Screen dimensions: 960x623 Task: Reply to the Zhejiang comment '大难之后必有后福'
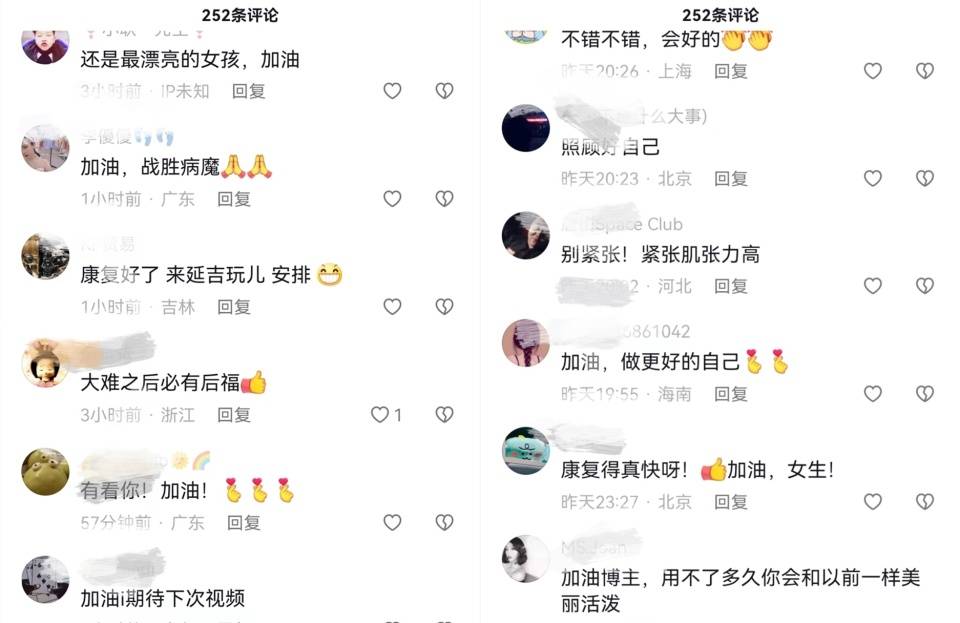coord(234,415)
